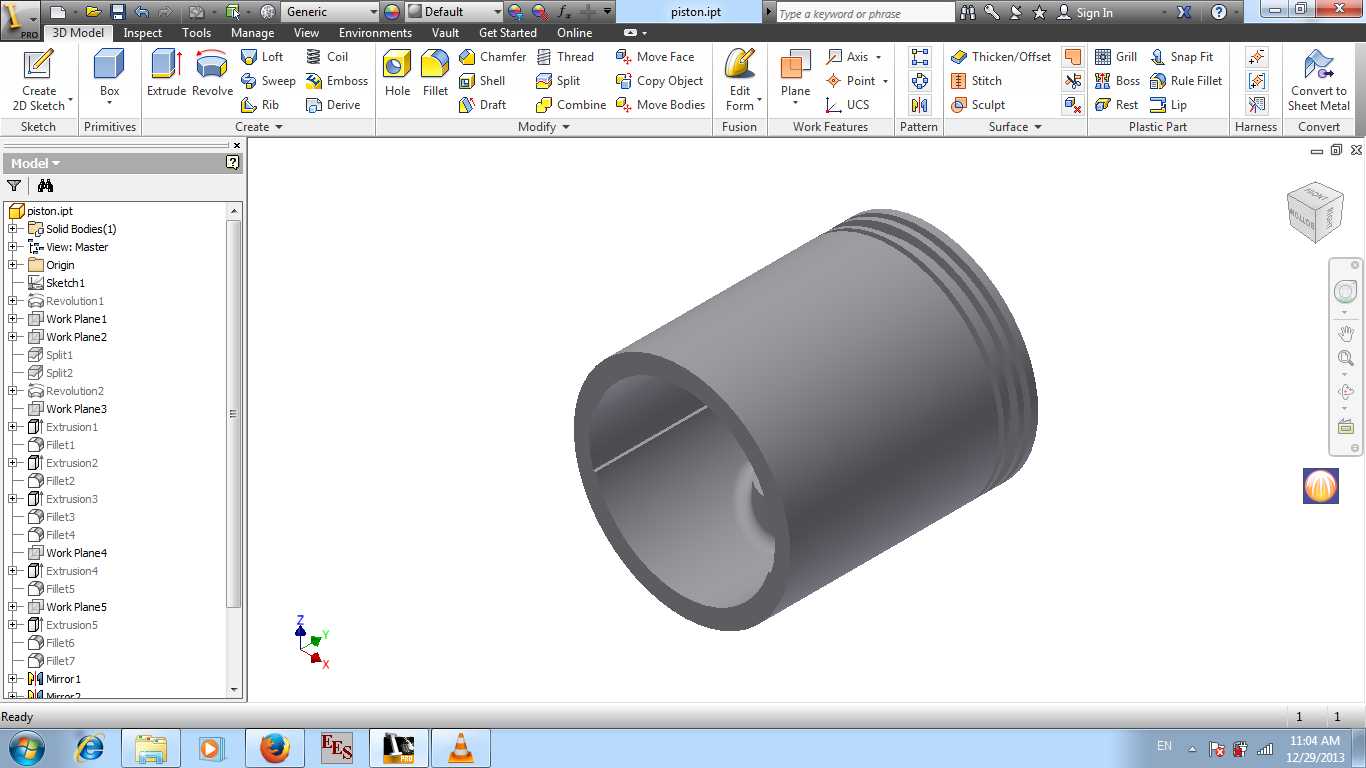Click the Loft tool
This screenshot has width=1366, height=768.
[262, 57]
